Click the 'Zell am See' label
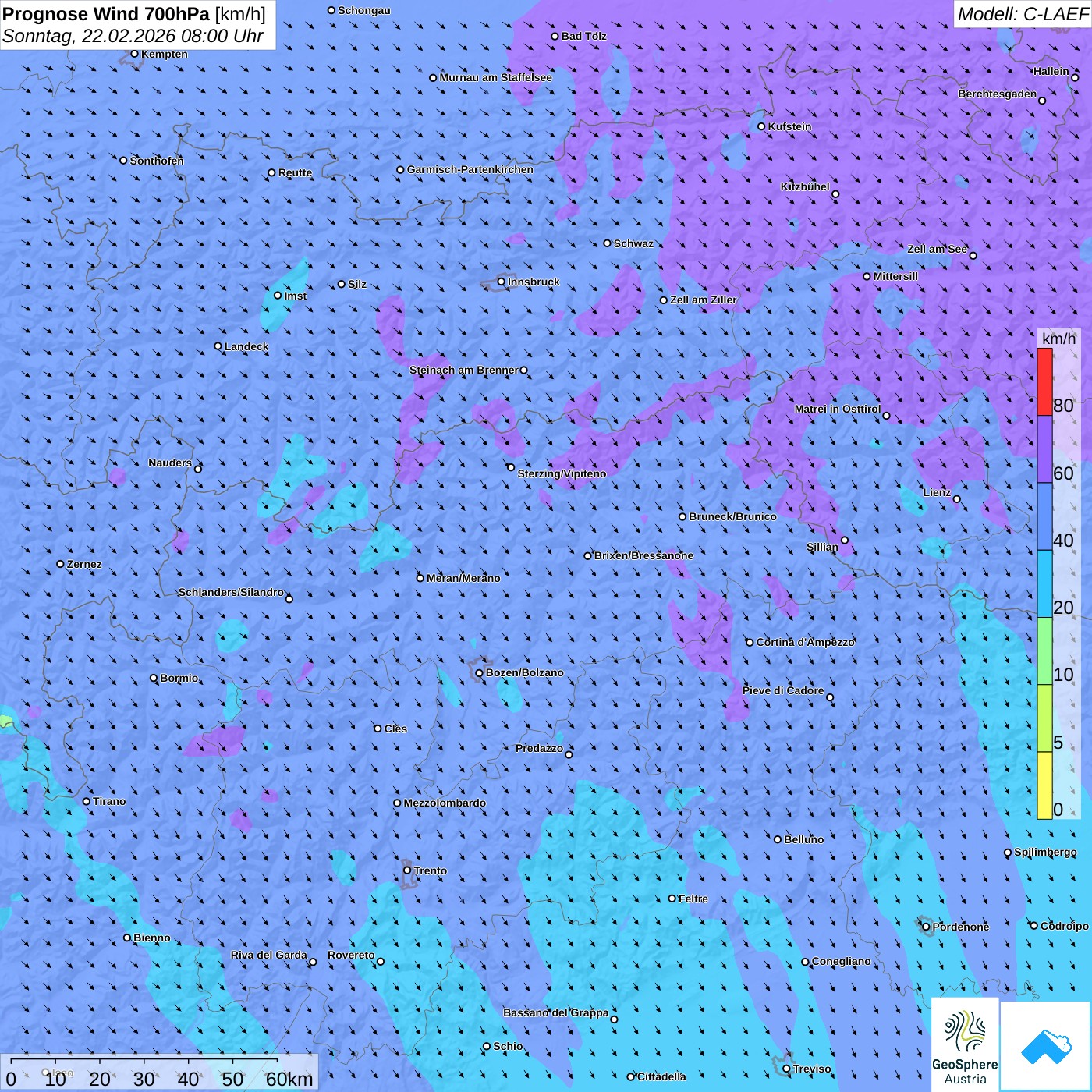 (x=937, y=249)
